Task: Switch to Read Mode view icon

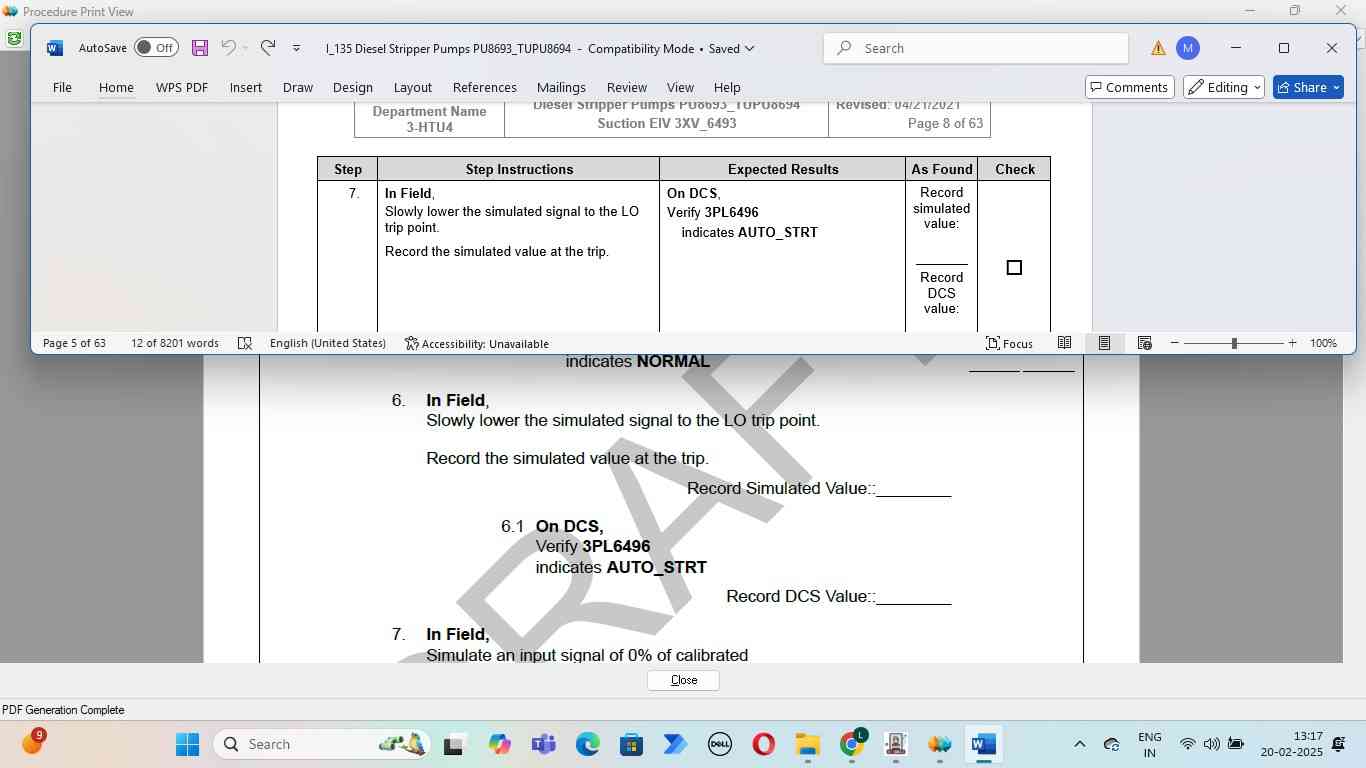Action: (1064, 343)
